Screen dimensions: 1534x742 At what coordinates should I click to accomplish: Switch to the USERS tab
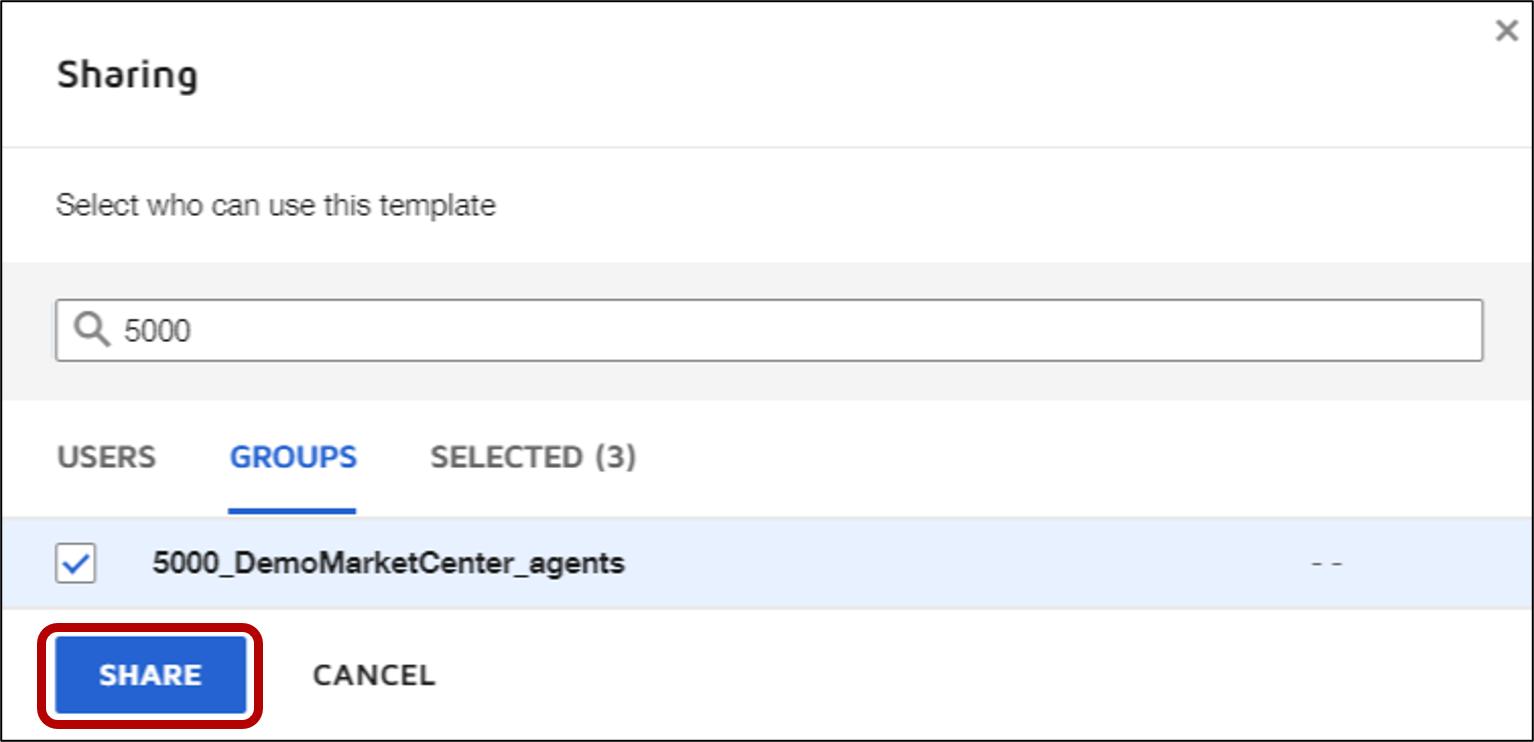coord(106,457)
